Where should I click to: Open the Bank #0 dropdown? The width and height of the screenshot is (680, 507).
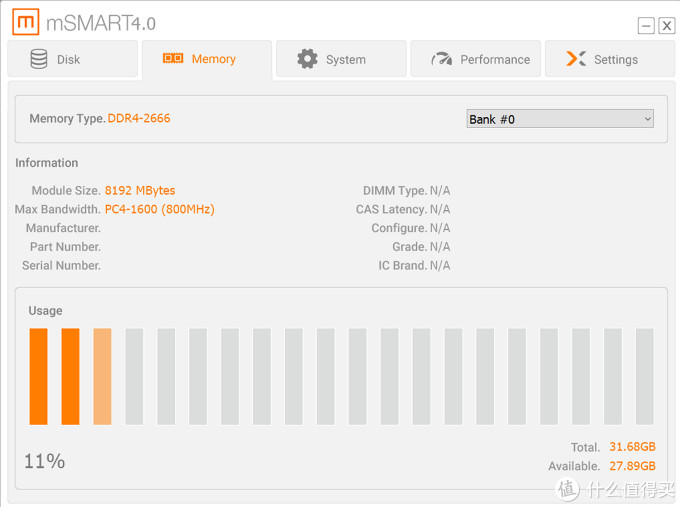[560, 119]
